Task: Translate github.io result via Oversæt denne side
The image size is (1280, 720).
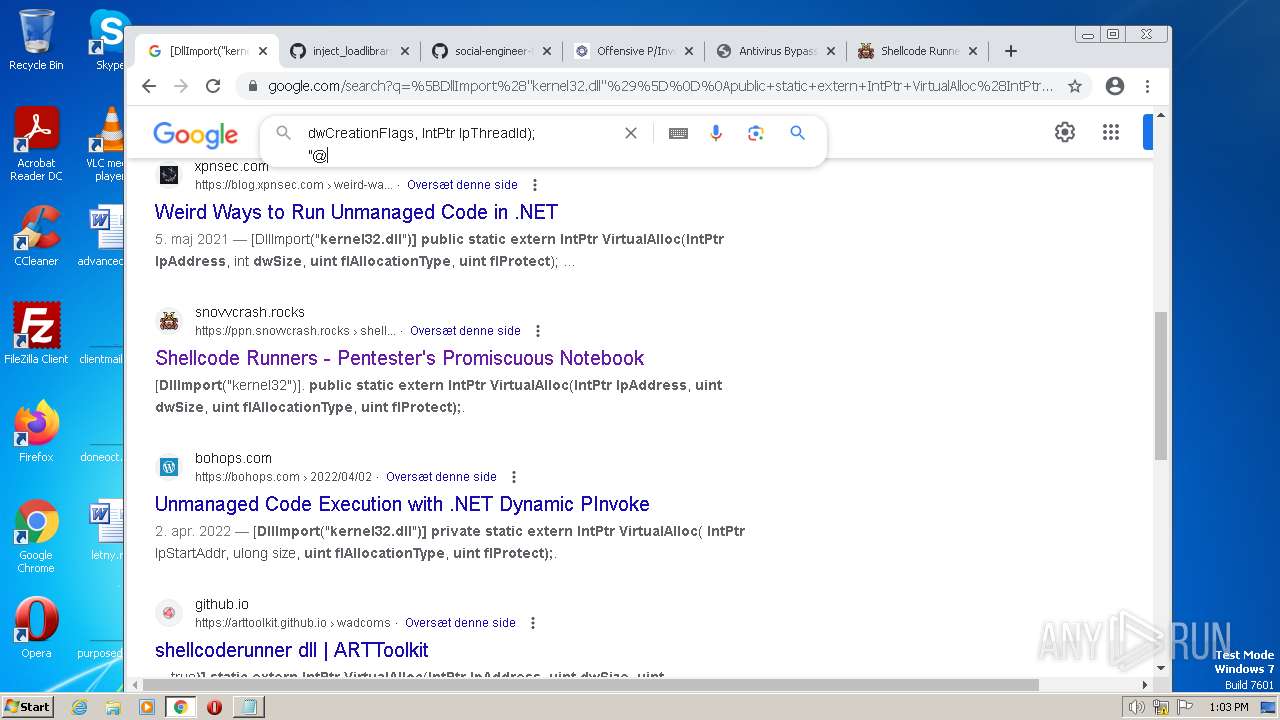Action: [x=460, y=623]
